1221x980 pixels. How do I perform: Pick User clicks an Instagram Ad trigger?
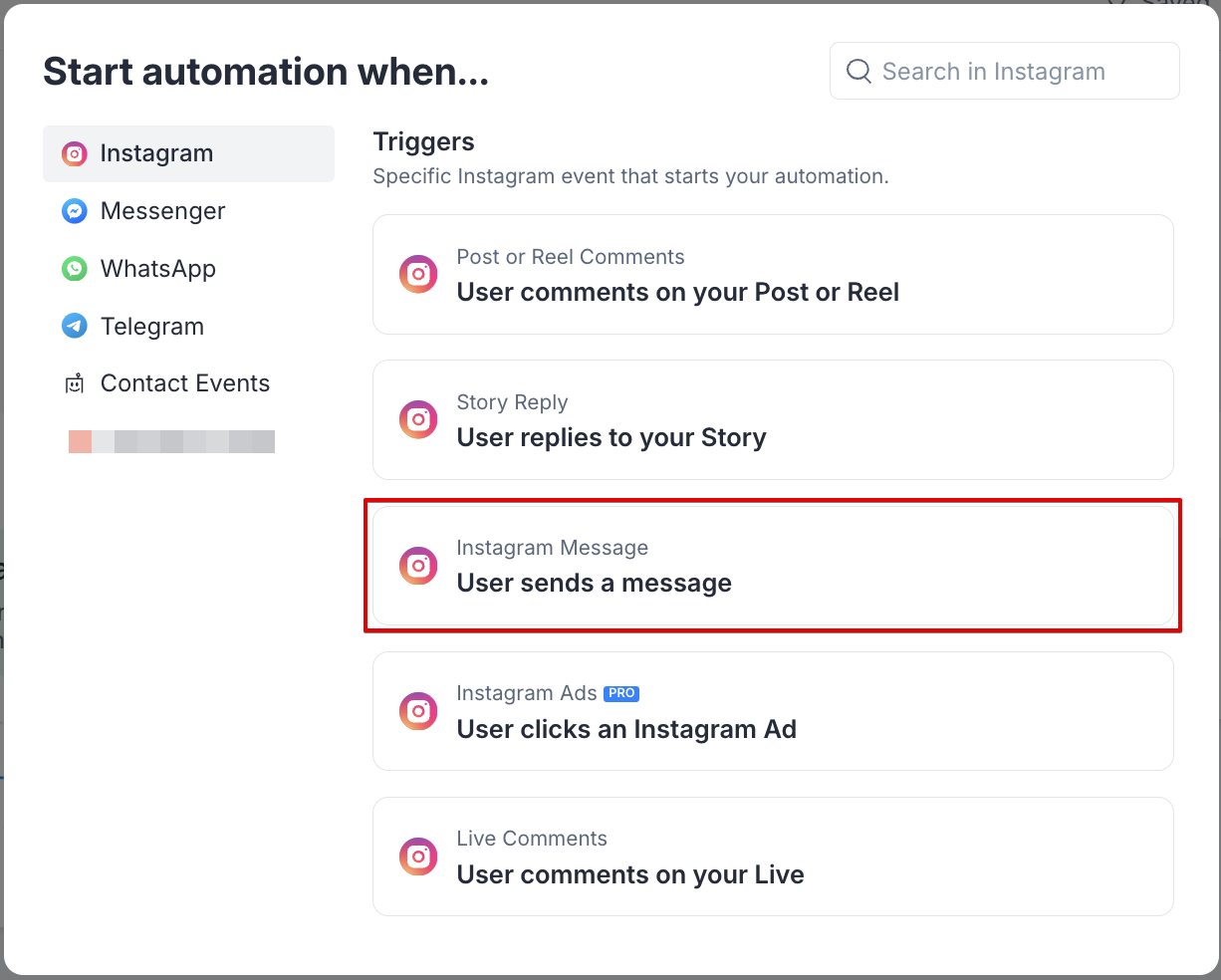click(773, 711)
